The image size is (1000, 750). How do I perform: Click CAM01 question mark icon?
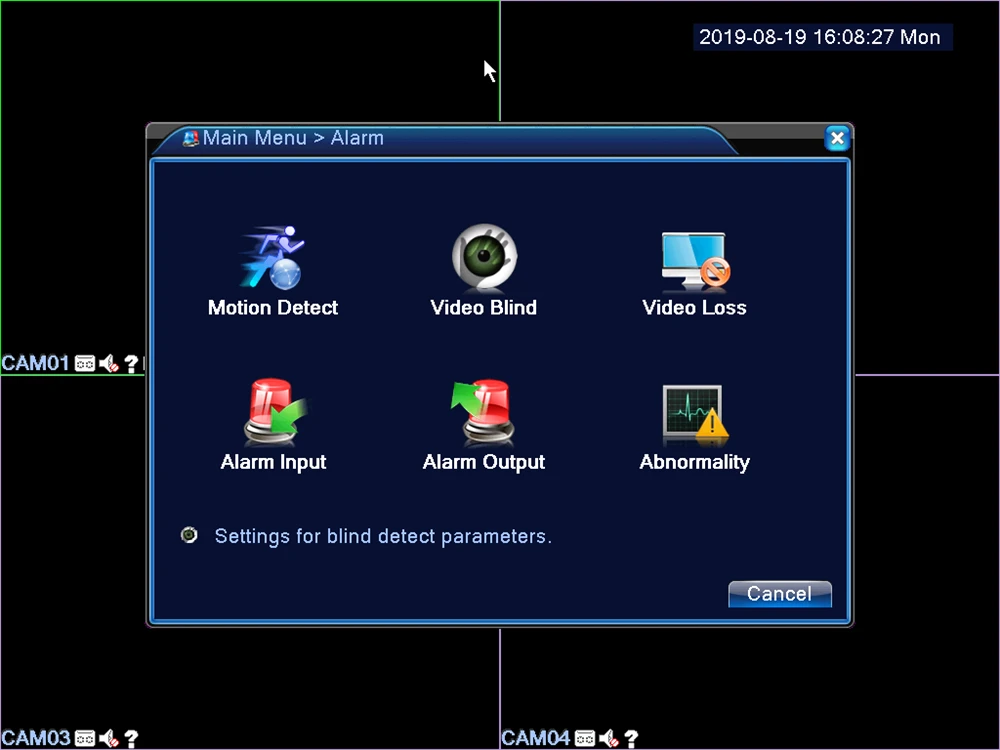(x=131, y=364)
